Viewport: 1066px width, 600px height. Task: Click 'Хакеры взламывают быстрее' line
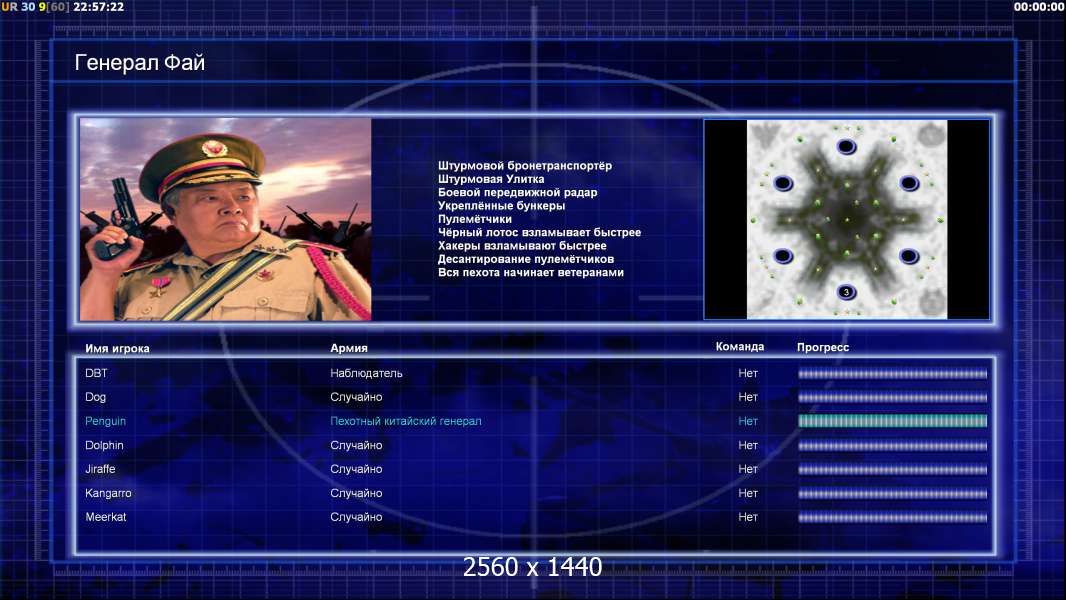click(x=522, y=246)
